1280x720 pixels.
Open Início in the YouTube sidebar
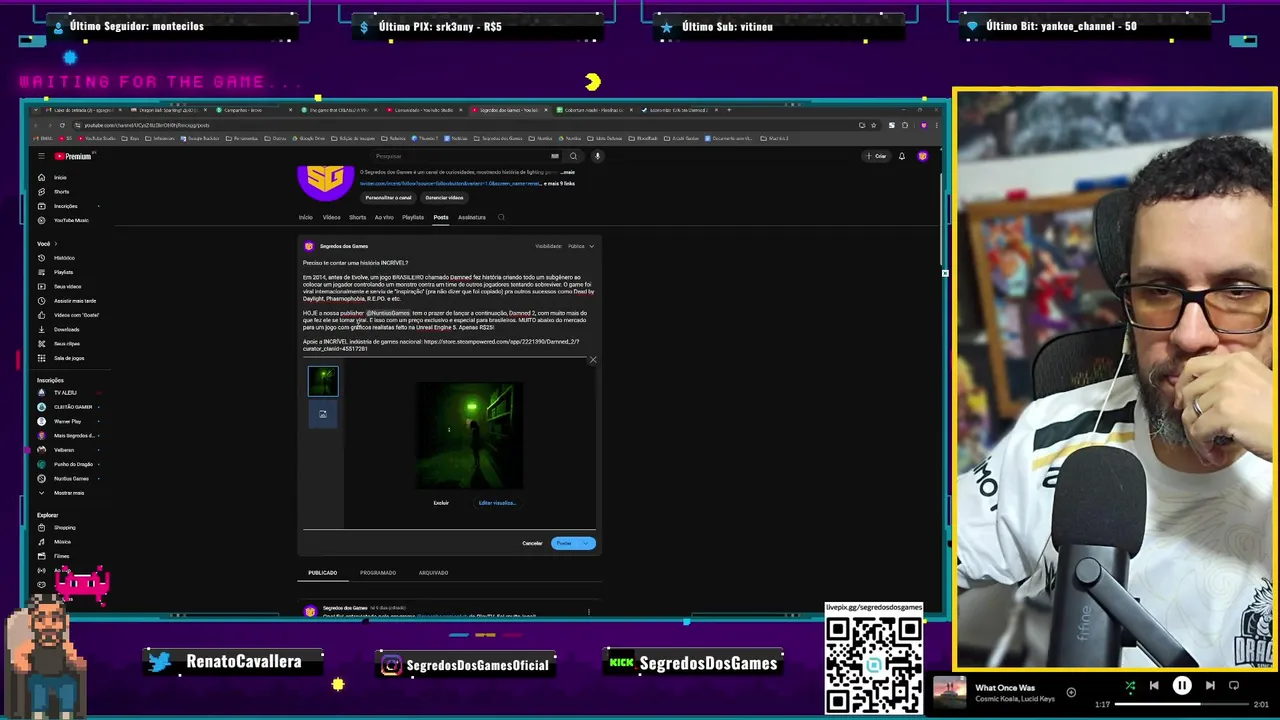pyautogui.click(x=60, y=177)
